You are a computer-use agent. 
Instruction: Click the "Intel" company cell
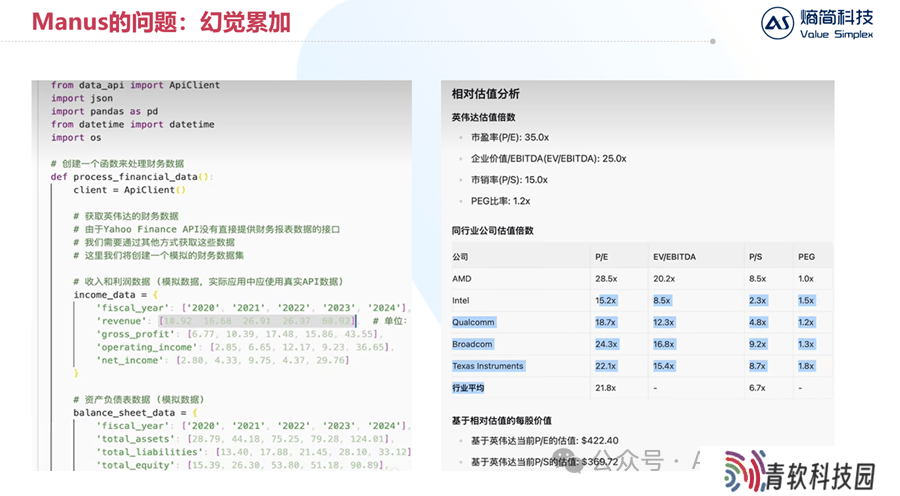tap(460, 300)
